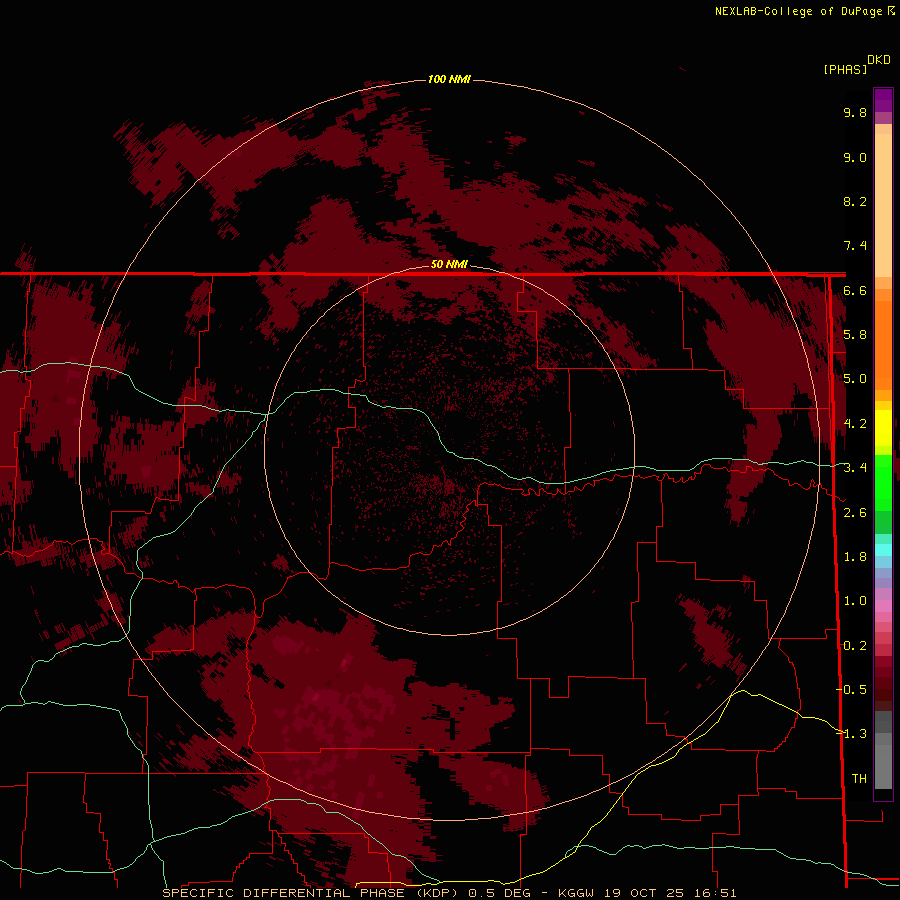Image resolution: width=900 pixels, height=900 pixels.
Task: Click the 1.8 value on the scale
Action: [855, 557]
